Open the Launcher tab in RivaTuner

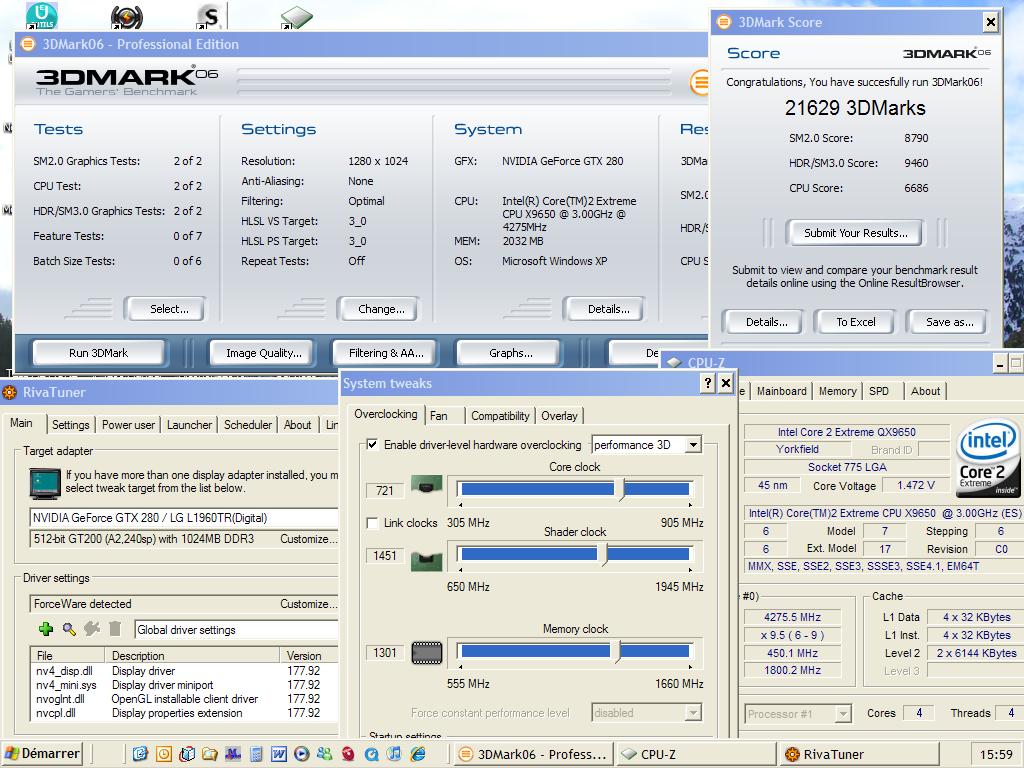[x=189, y=424]
